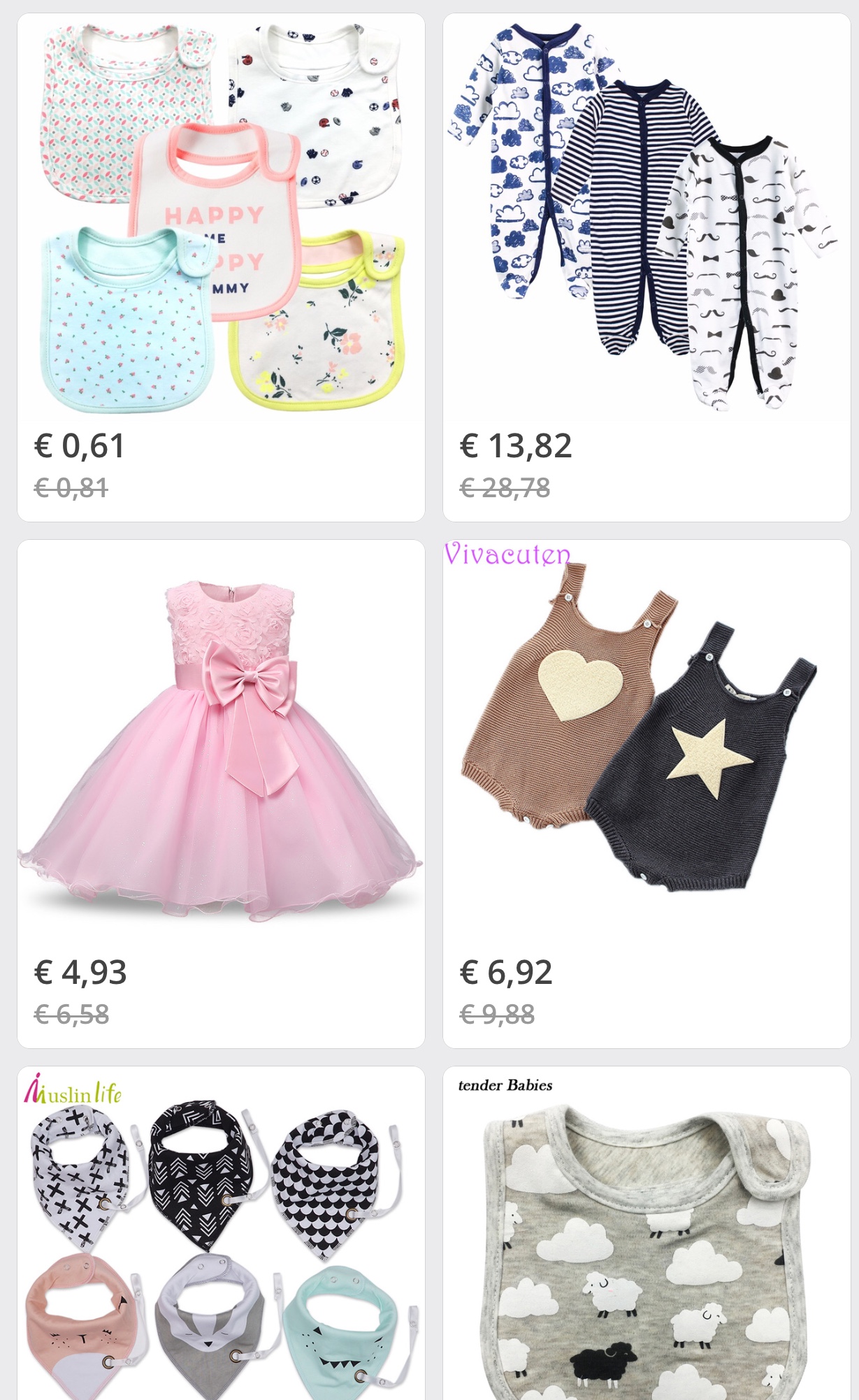Tap the Muslin life brand logo

(x=73, y=1090)
